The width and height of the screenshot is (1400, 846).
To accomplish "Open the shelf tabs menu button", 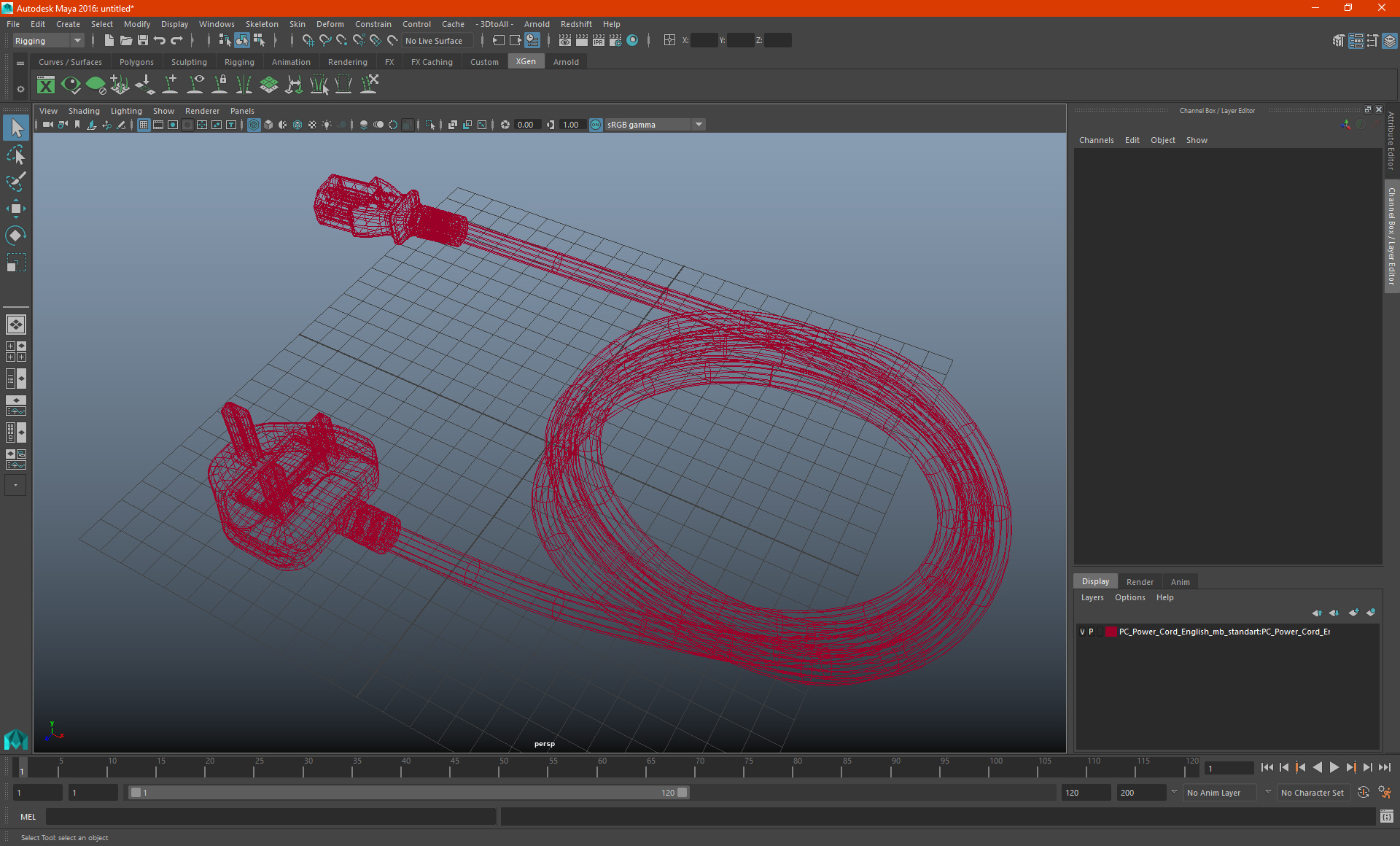I will point(20,63).
